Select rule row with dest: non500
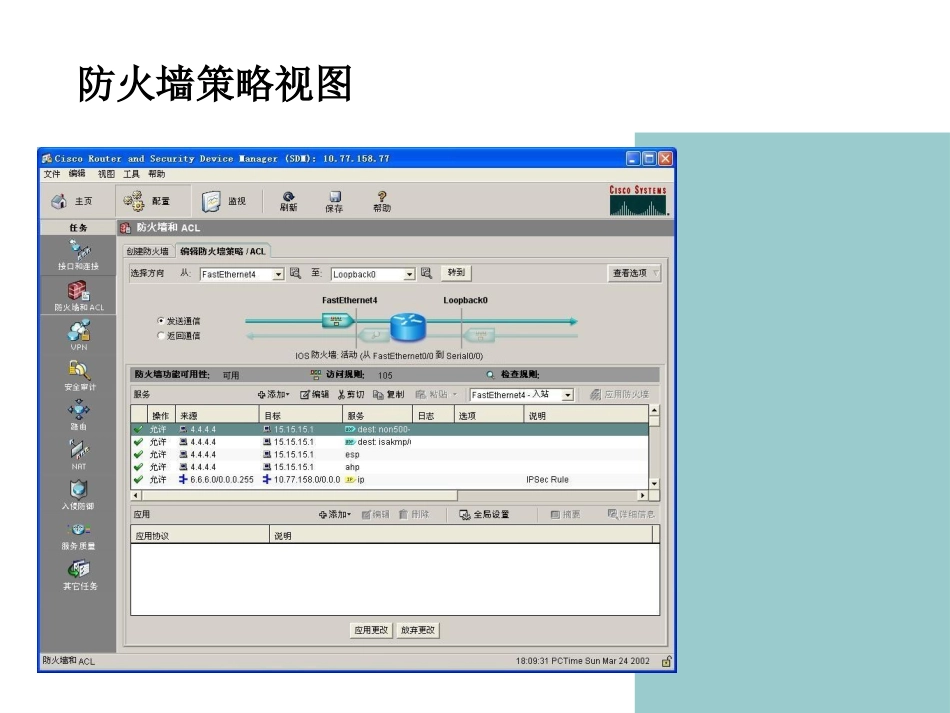 click(x=390, y=429)
